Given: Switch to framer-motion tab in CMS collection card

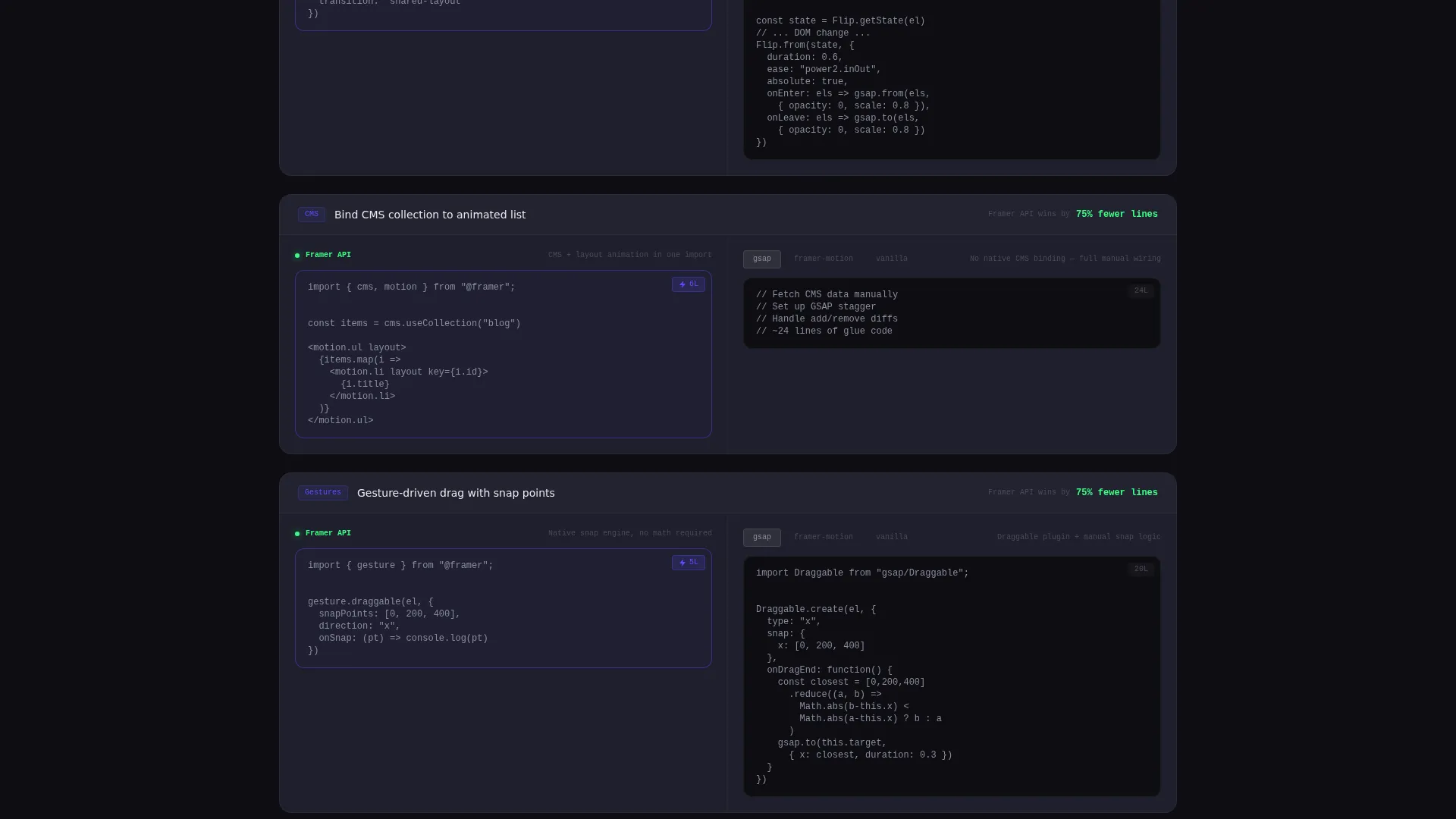Looking at the screenshot, I should [823, 259].
